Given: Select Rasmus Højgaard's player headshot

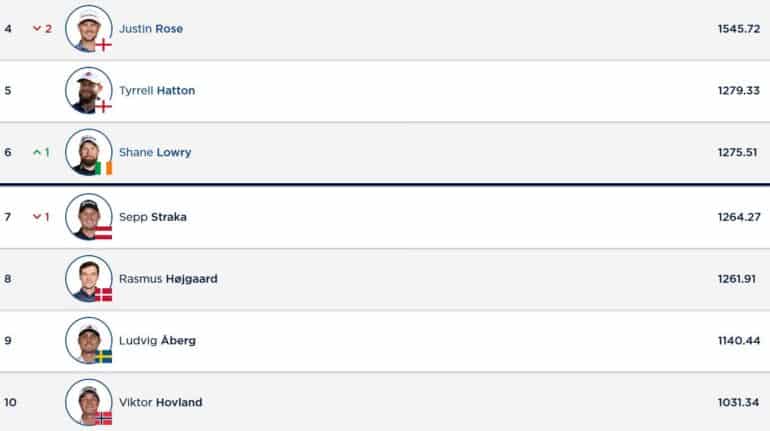Looking at the screenshot, I should (x=88, y=278).
